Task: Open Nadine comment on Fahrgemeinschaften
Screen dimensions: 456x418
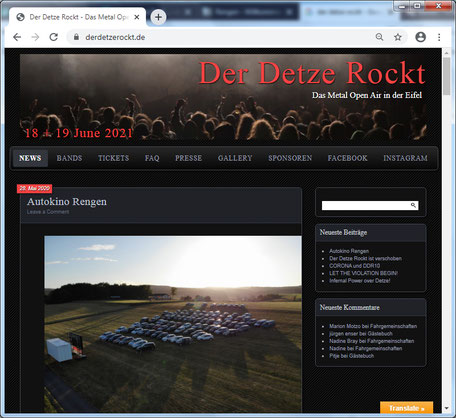Action: coord(365,348)
